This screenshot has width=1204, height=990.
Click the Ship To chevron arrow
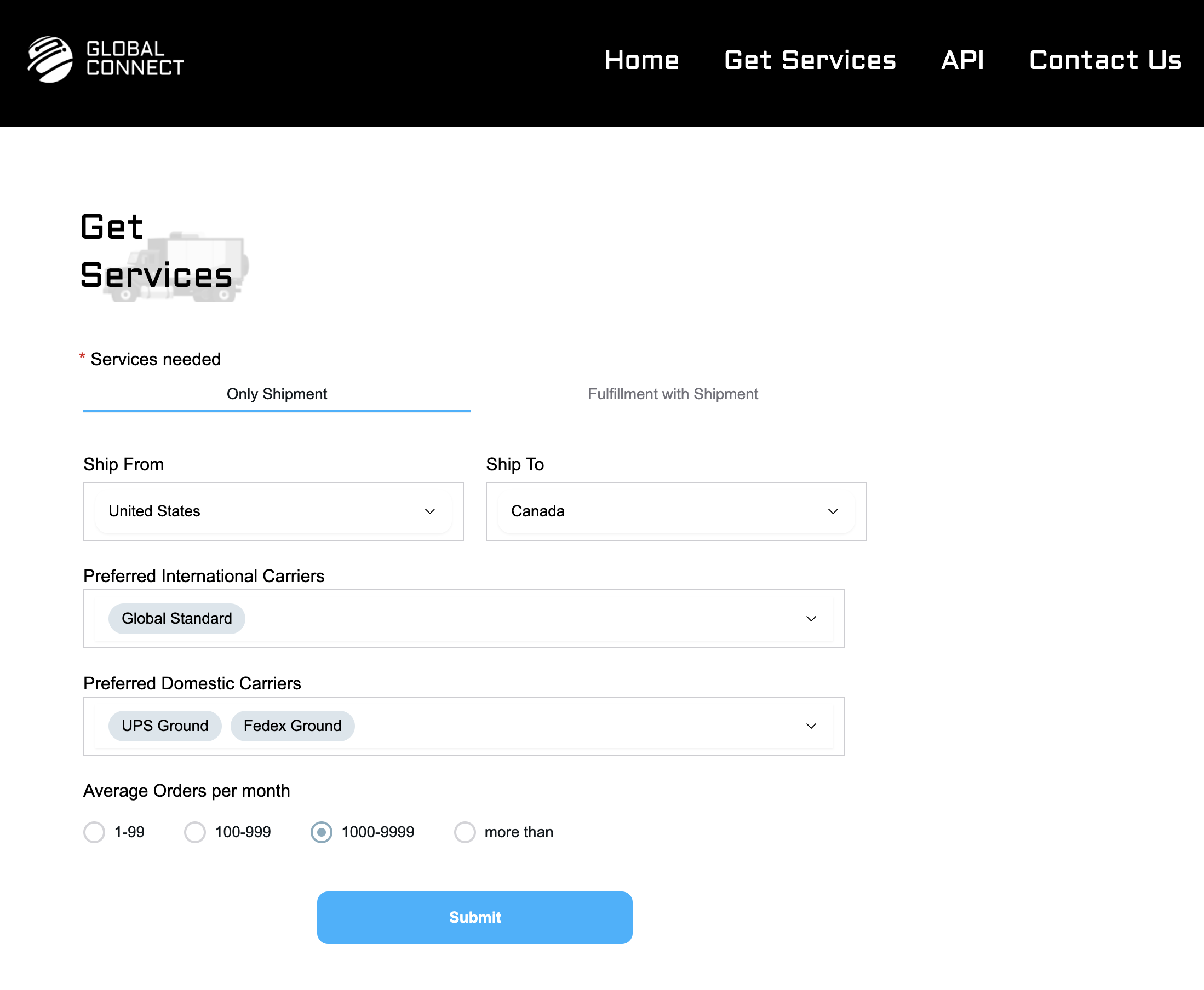[833, 511]
